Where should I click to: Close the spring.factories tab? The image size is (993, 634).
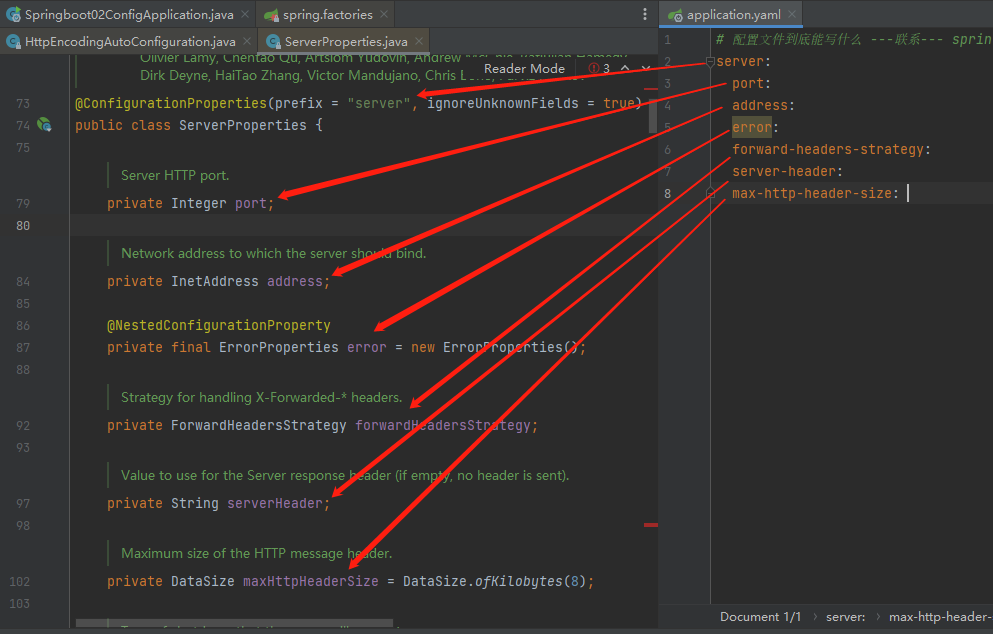click(384, 14)
